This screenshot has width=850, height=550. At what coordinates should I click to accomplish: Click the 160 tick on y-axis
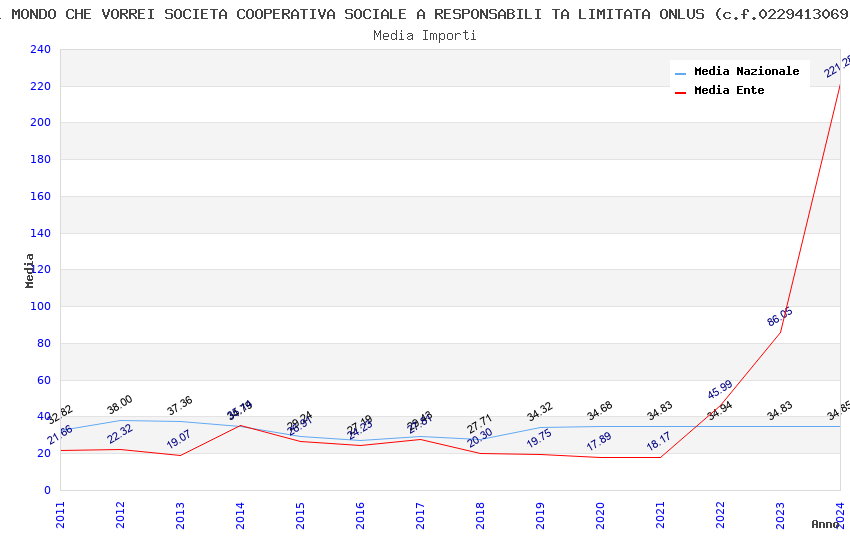(40, 196)
